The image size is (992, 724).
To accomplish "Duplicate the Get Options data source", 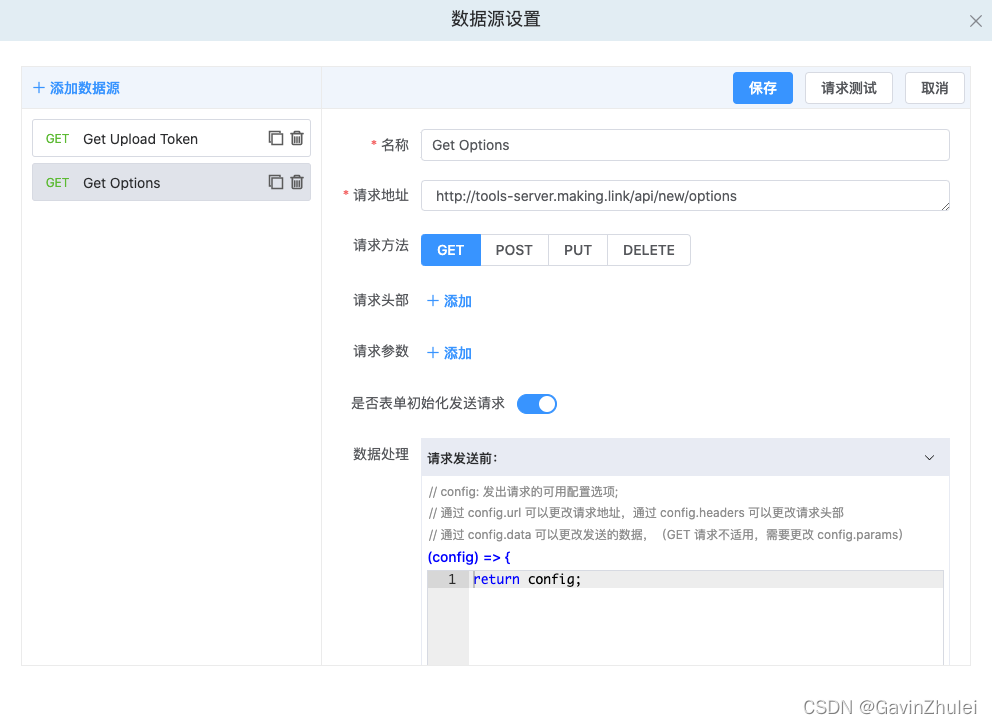I will coord(276,182).
